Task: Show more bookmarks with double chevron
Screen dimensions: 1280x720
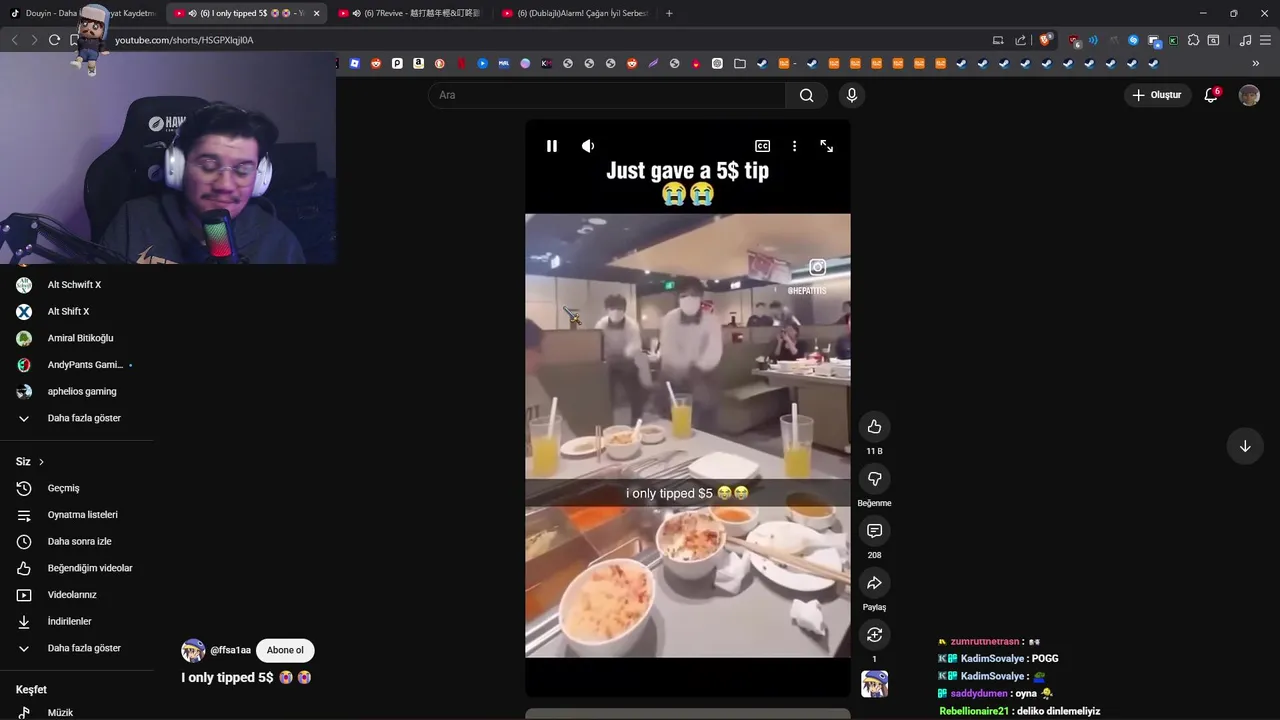Action: tap(1256, 63)
